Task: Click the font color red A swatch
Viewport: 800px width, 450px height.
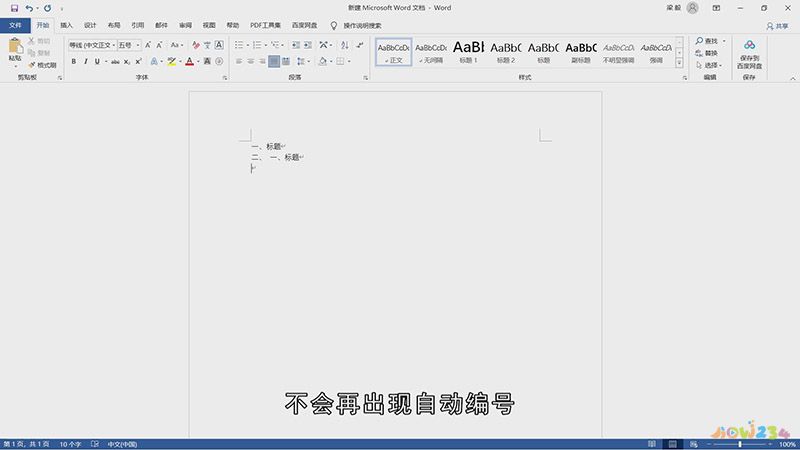Action: pyautogui.click(x=189, y=62)
